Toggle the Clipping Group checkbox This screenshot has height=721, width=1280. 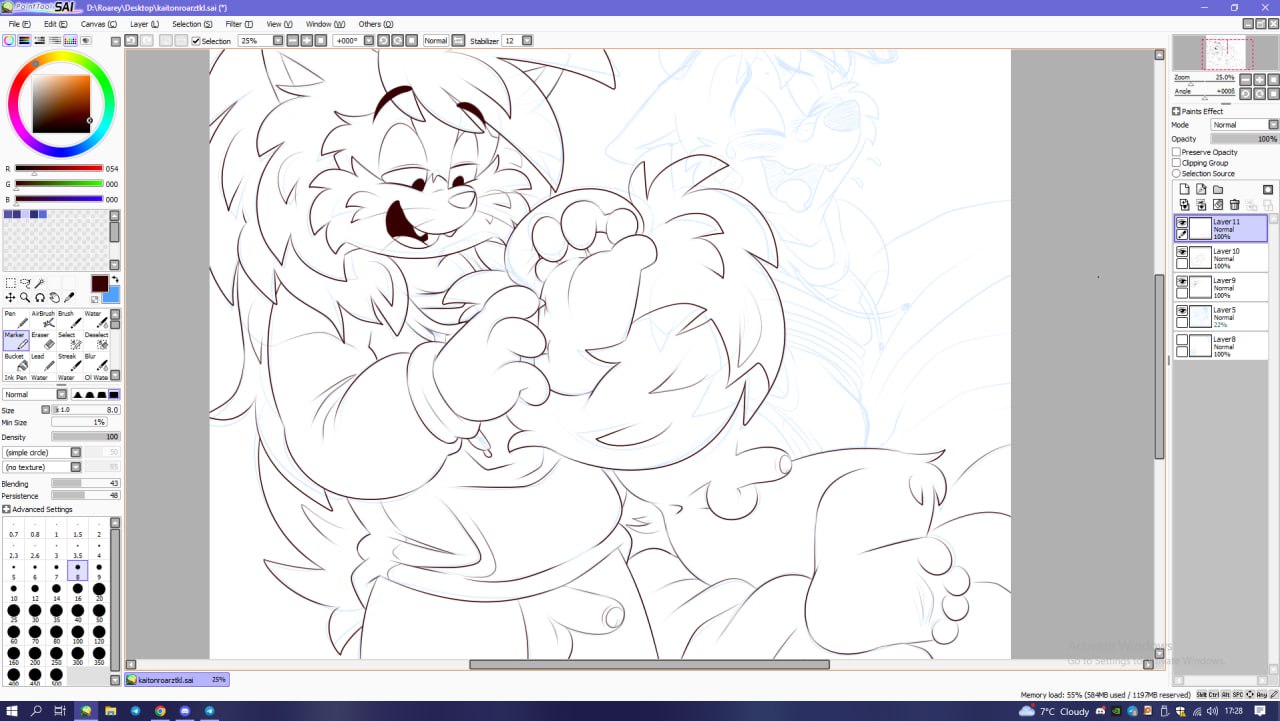pyautogui.click(x=1177, y=163)
